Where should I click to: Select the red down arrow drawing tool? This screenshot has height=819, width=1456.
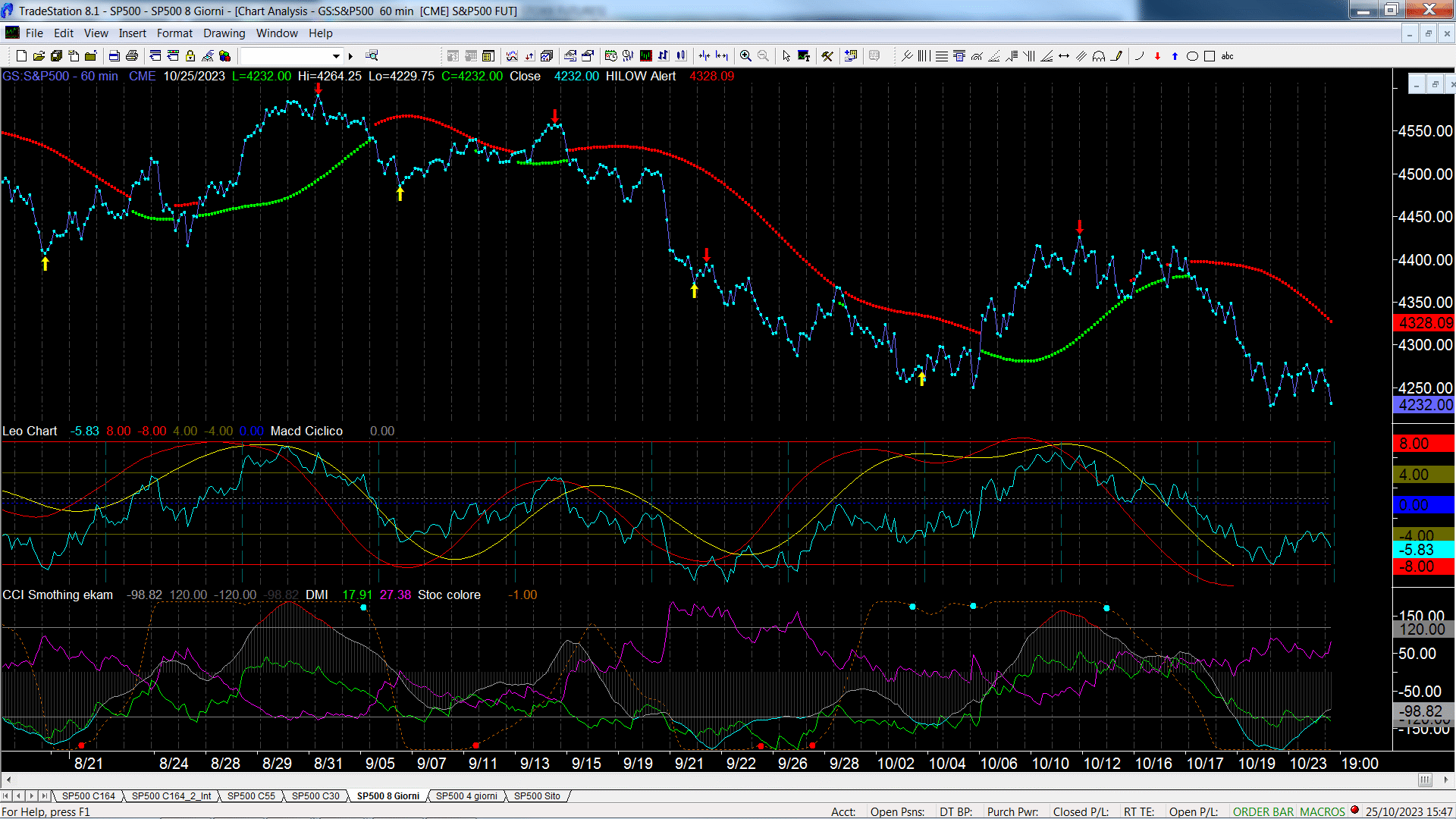coord(1157,55)
